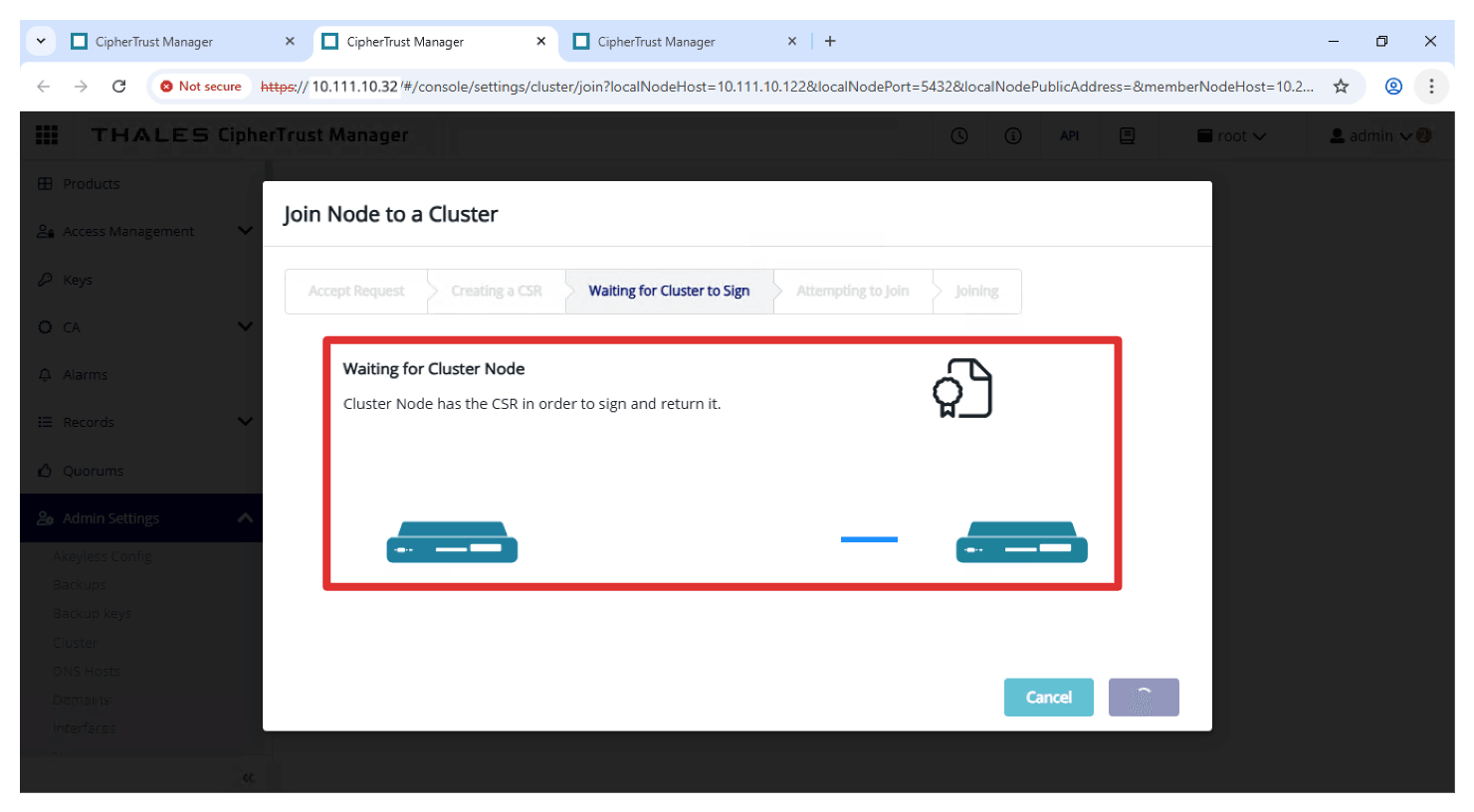Click the Not secure site indicator
The width and height of the screenshot is (1474, 812).
[201, 87]
